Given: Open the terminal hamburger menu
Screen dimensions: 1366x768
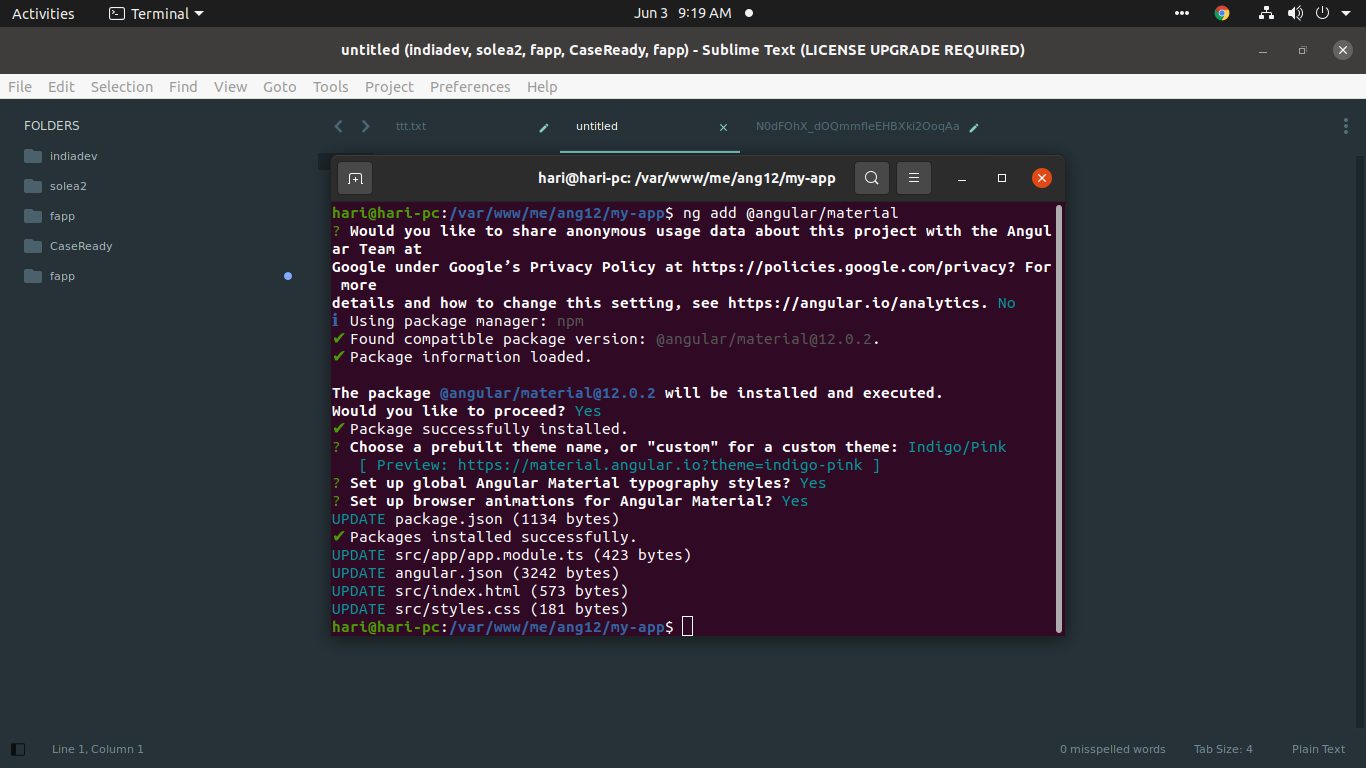Looking at the screenshot, I should 914,178.
